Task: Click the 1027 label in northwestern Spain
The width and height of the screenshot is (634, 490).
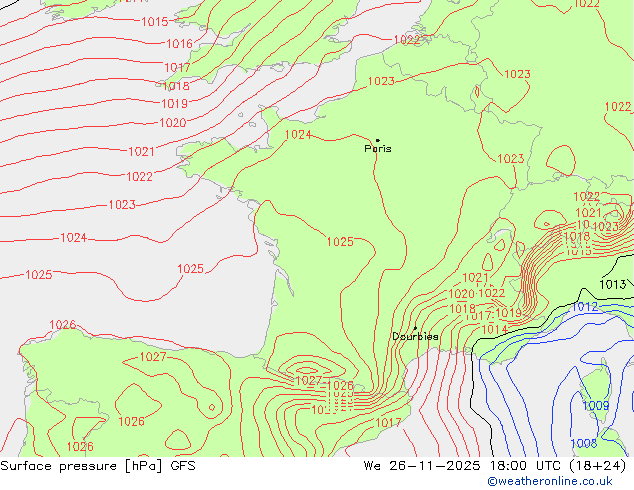Action: coord(153,357)
